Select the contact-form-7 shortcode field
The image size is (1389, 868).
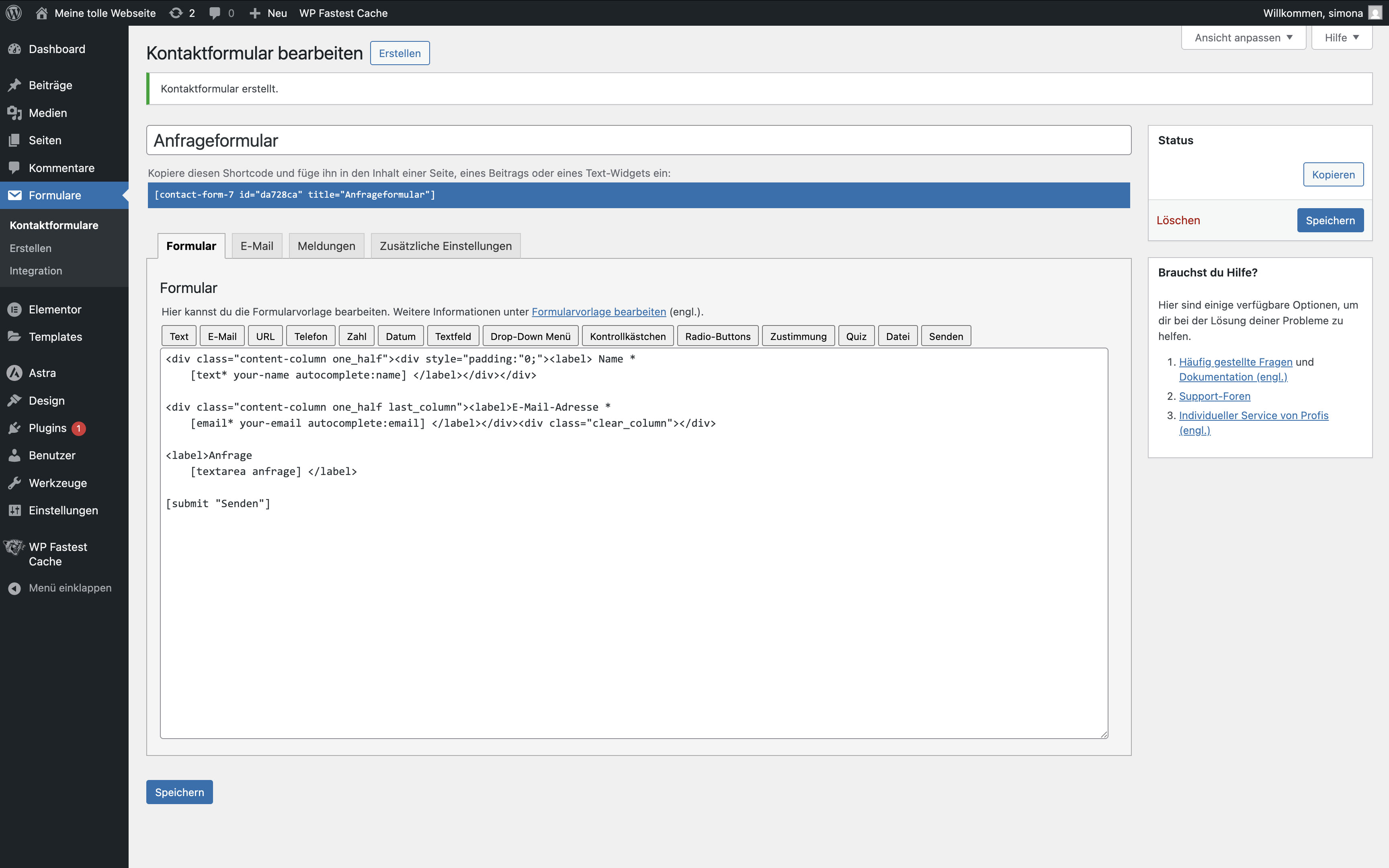(638, 195)
